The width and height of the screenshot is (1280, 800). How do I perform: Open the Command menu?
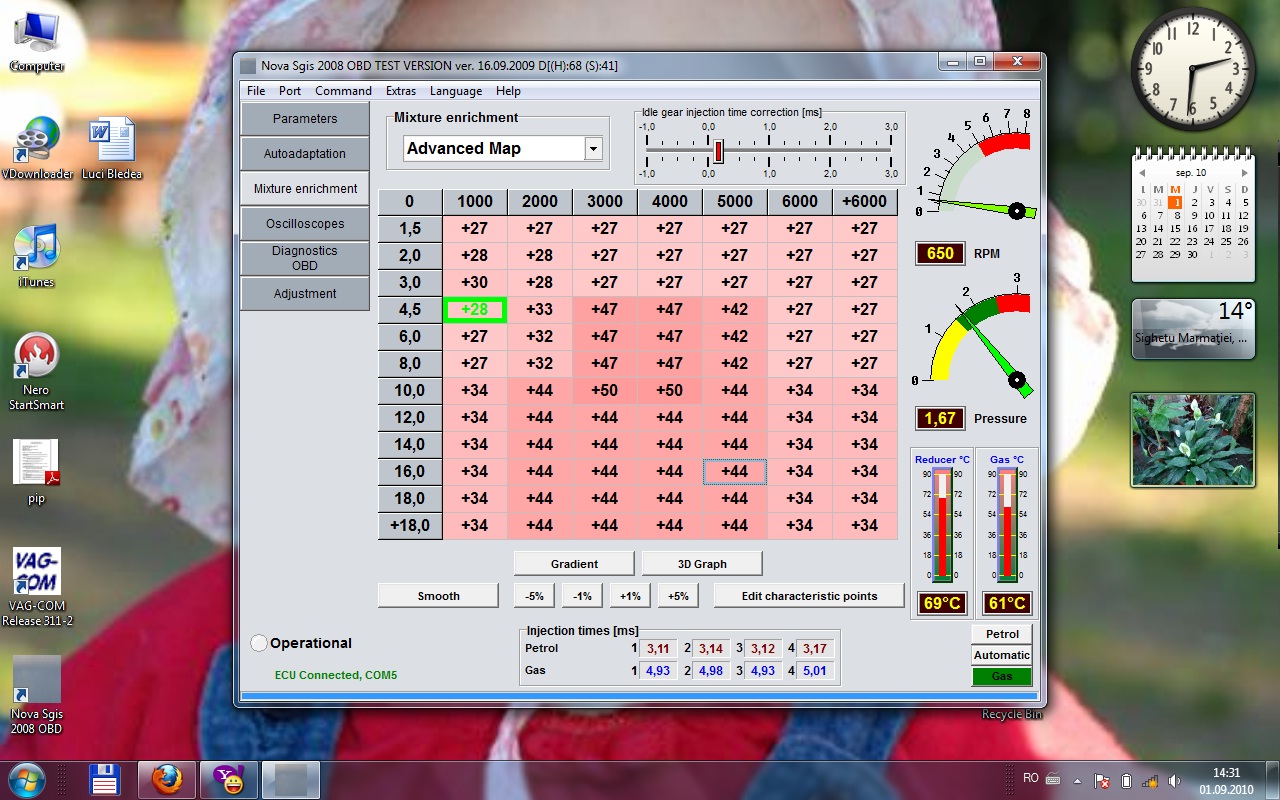(x=343, y=91)
